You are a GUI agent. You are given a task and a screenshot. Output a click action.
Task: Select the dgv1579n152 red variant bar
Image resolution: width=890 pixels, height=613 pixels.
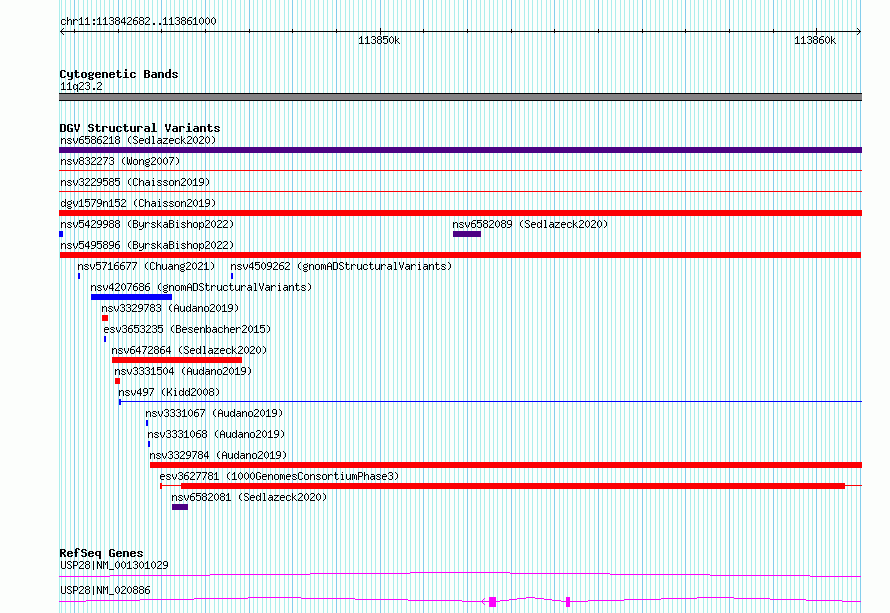(x=460, y=213)
